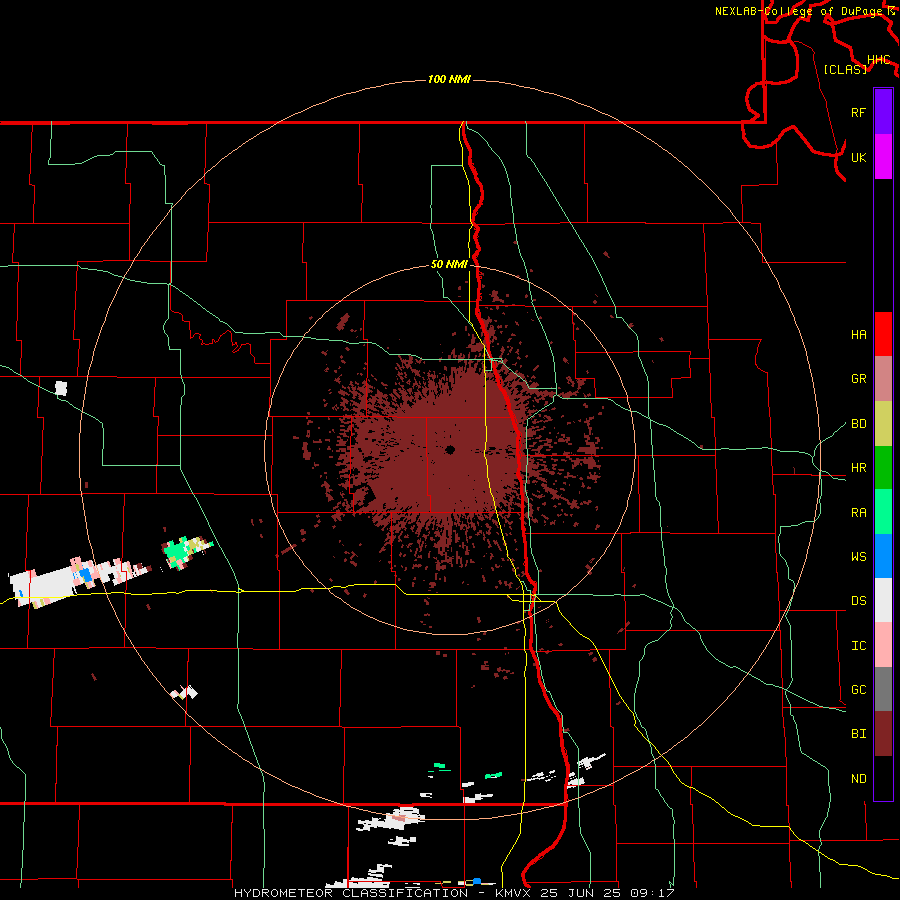Click the HA red color swatch in the legend

pyautogui.click(x=883, y=334)
